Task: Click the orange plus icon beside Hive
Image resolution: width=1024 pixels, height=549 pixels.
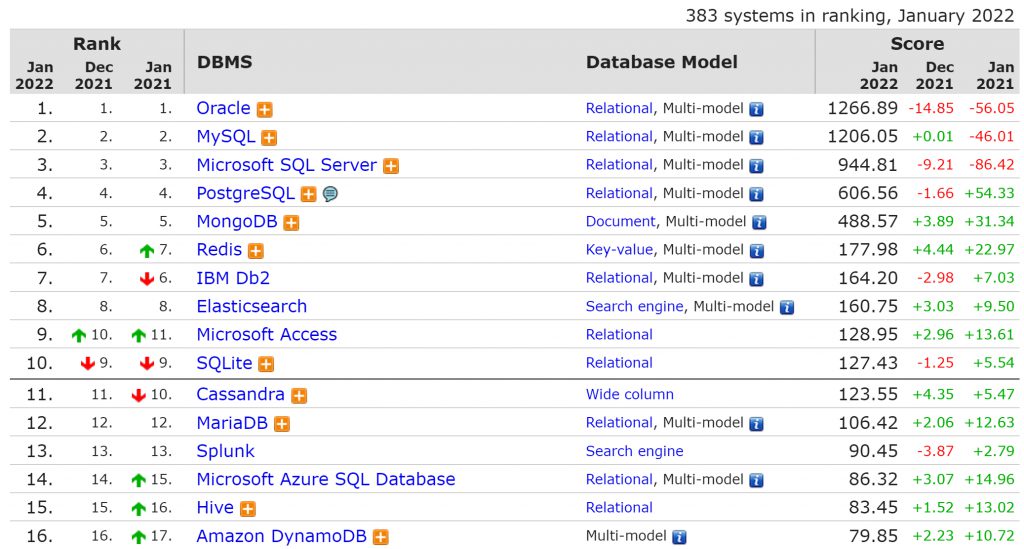Action: click(x=248, y=509)
